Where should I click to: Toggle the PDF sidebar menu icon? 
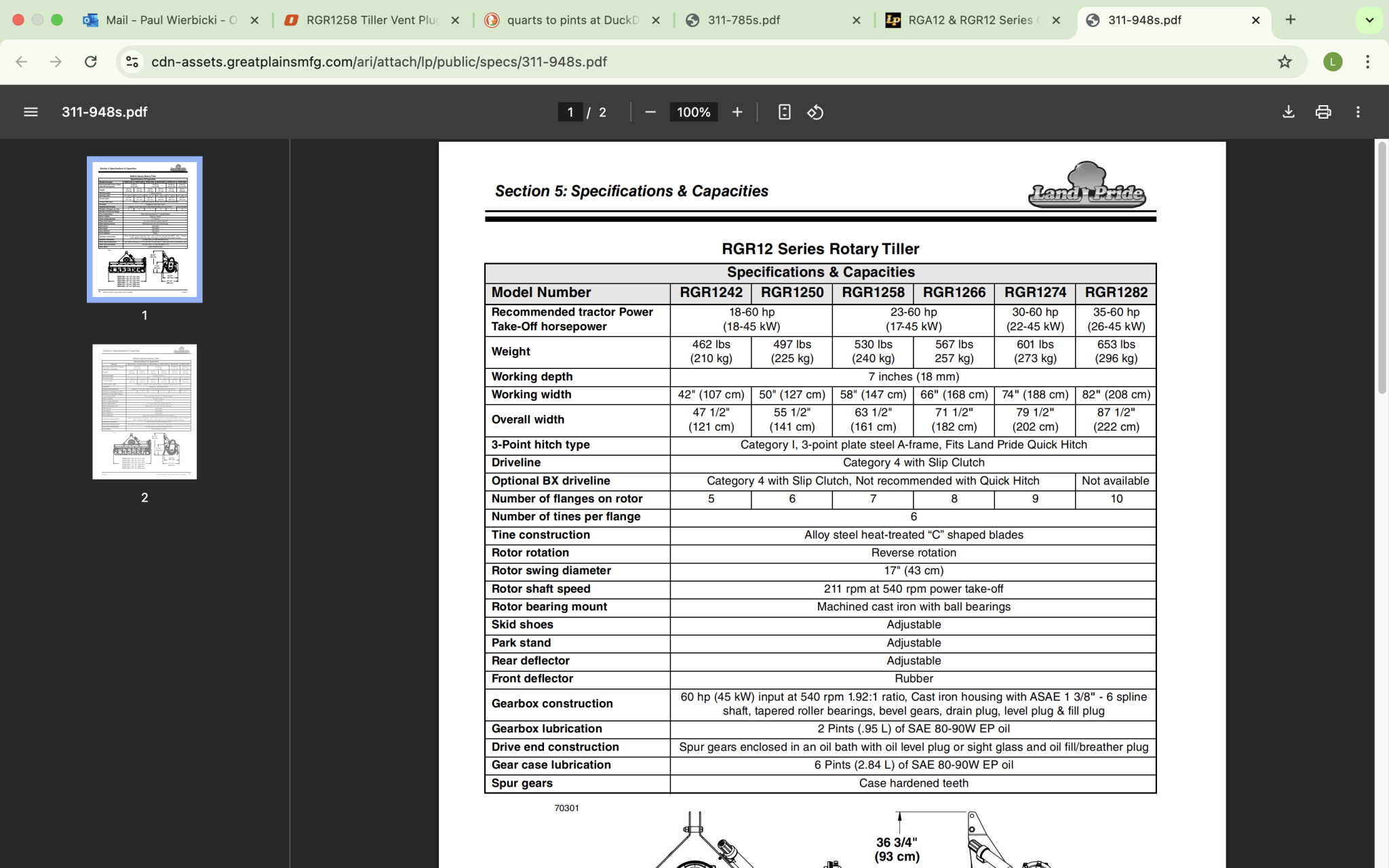(x=31, y=112)
